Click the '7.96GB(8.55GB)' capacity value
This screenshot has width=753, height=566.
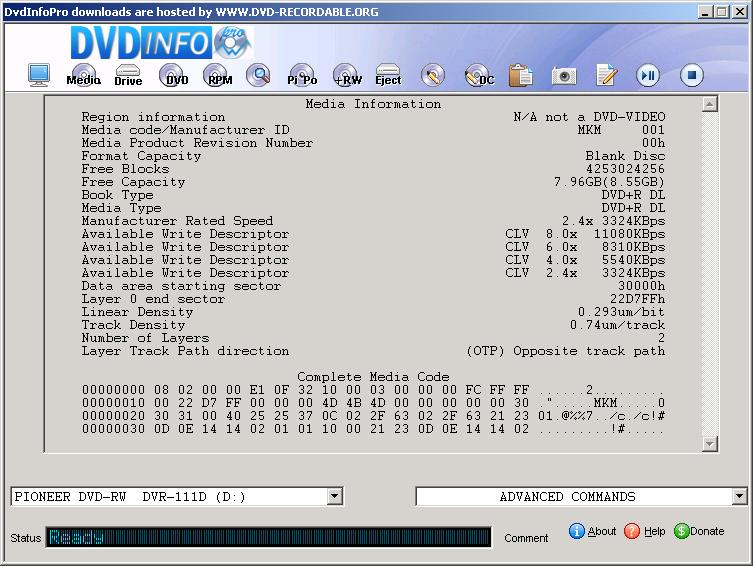[609, 182]
